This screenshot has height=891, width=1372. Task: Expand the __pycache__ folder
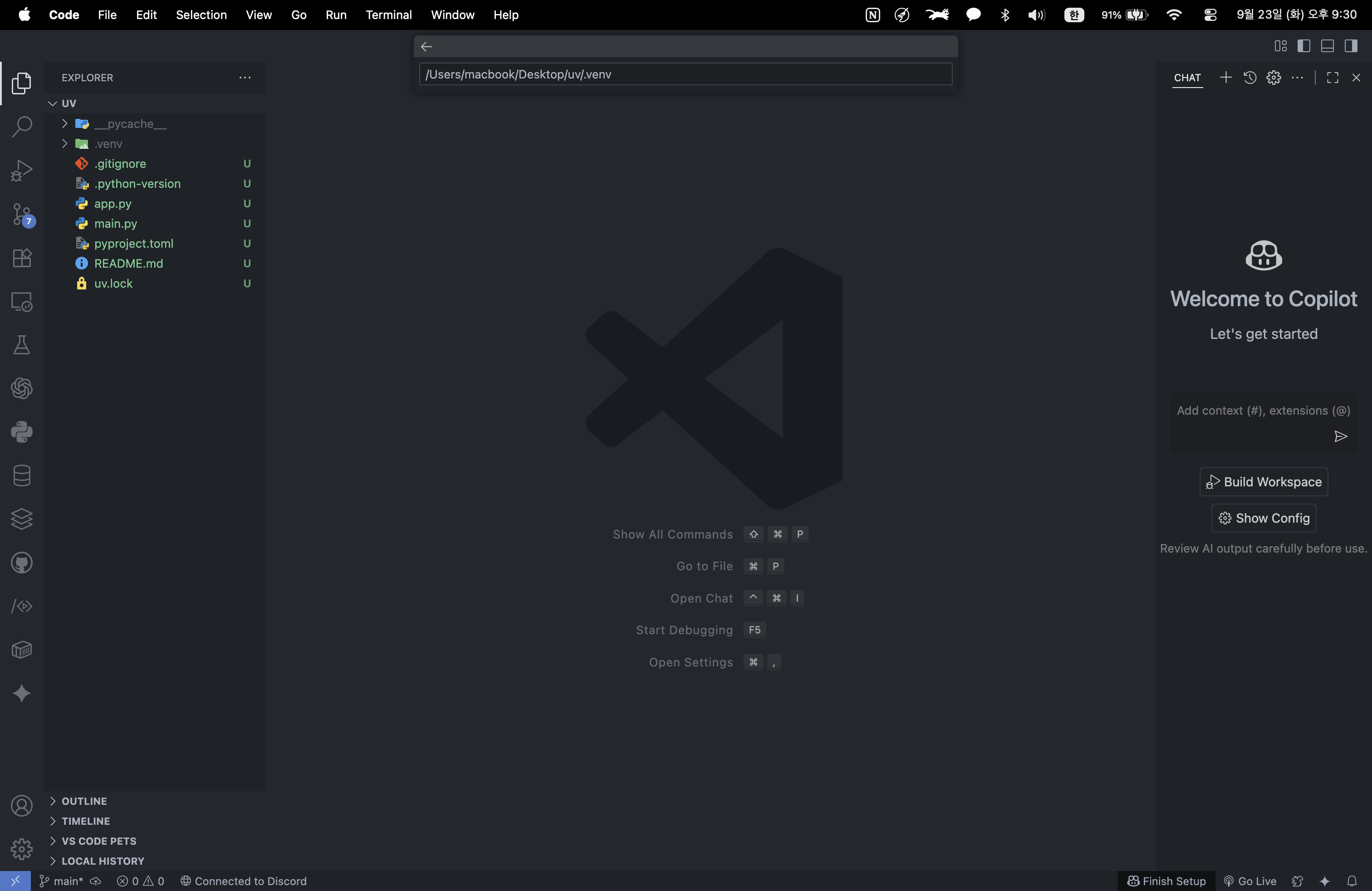(x=64, y=123)
